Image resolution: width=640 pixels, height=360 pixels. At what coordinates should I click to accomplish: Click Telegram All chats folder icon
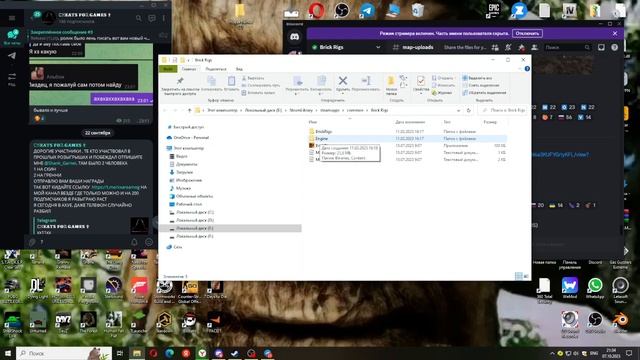coord(12,37)
